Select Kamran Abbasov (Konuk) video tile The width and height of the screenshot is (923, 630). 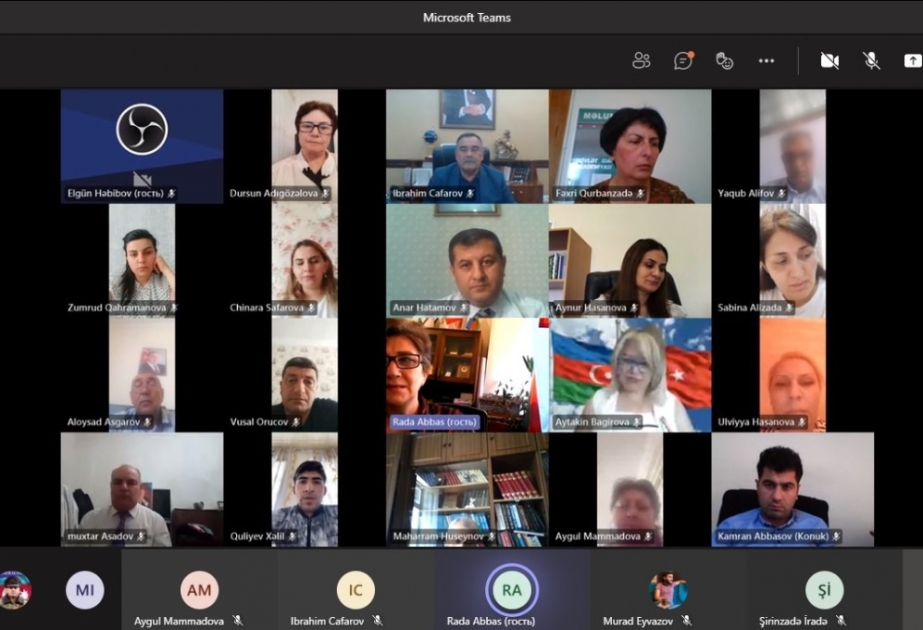[792, 490]
